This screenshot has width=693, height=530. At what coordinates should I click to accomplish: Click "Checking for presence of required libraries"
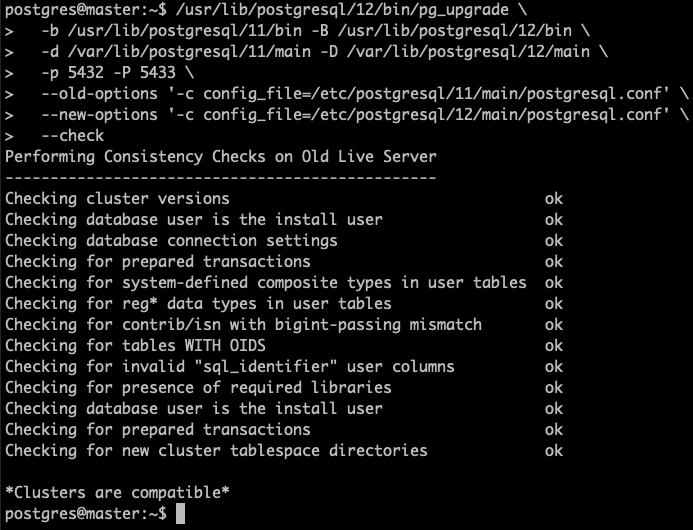(x=198, y=388)
